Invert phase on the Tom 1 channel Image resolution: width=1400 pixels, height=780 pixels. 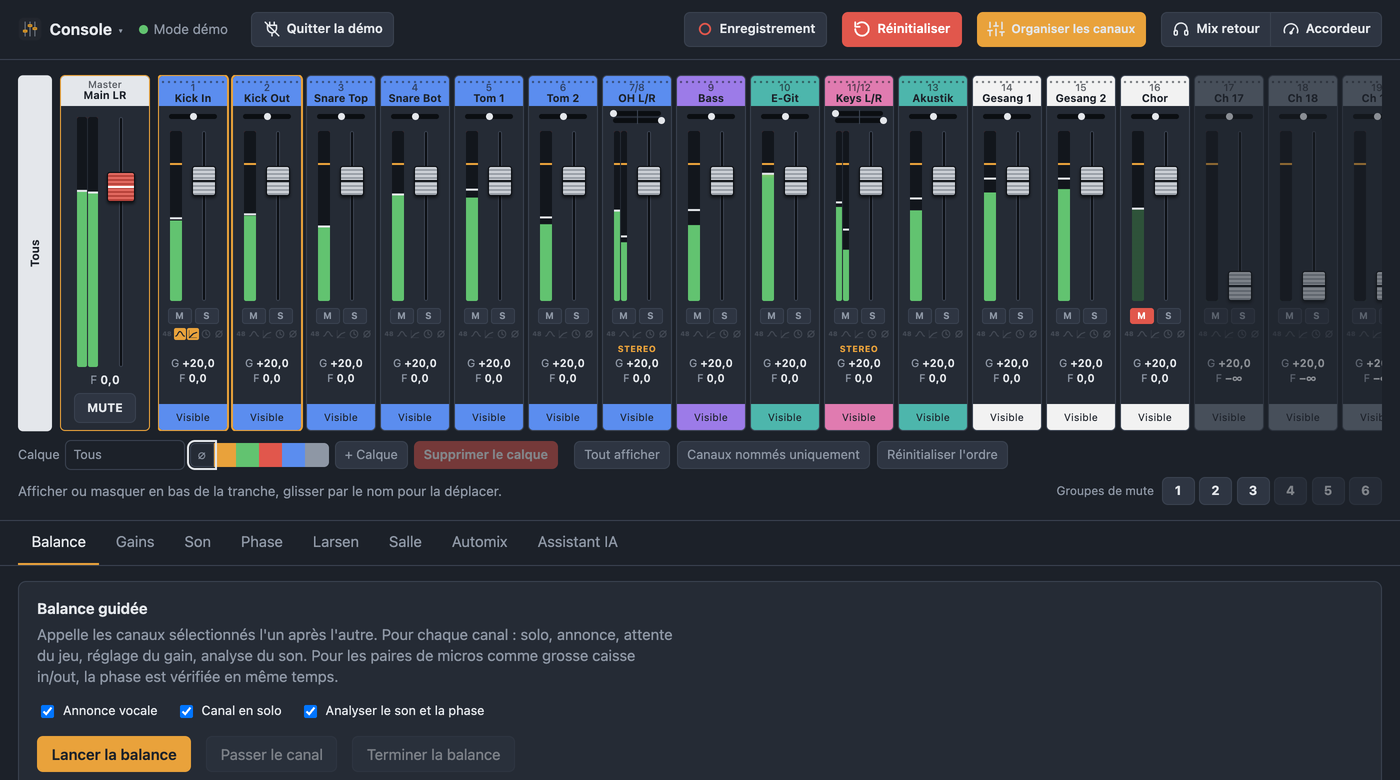(x=514, y=334)
